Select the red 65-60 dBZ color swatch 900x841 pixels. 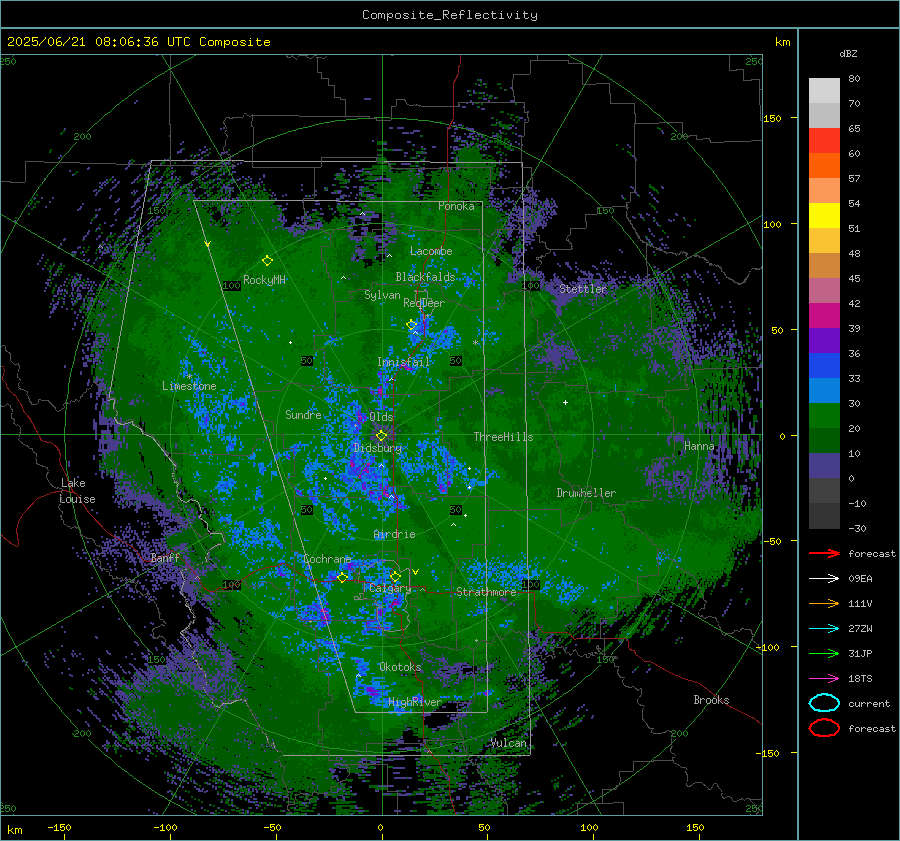(824, 140)
